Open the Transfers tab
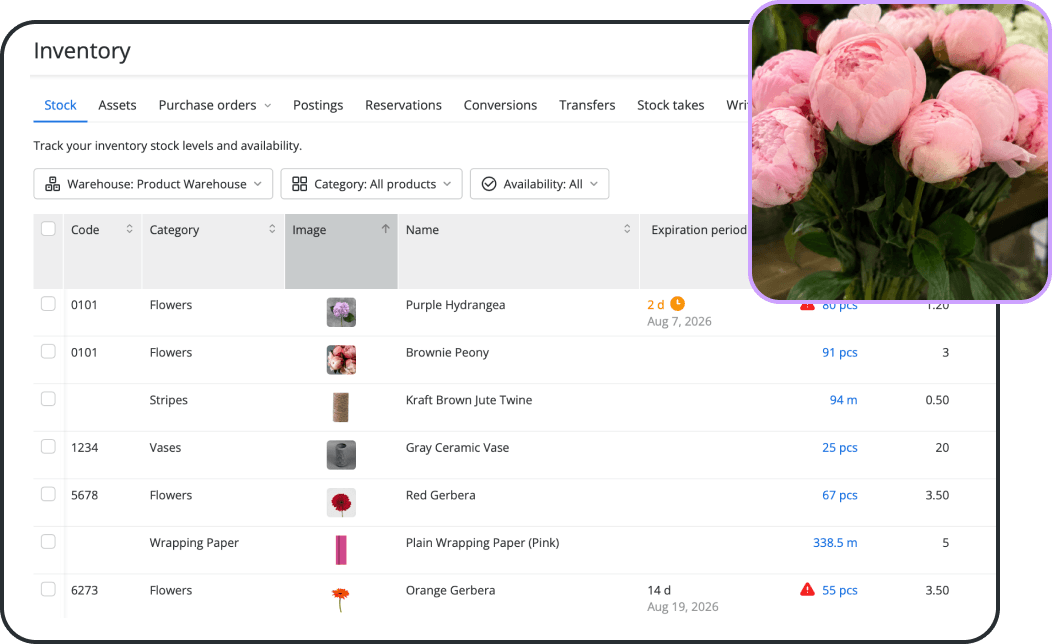 (587, 105)
